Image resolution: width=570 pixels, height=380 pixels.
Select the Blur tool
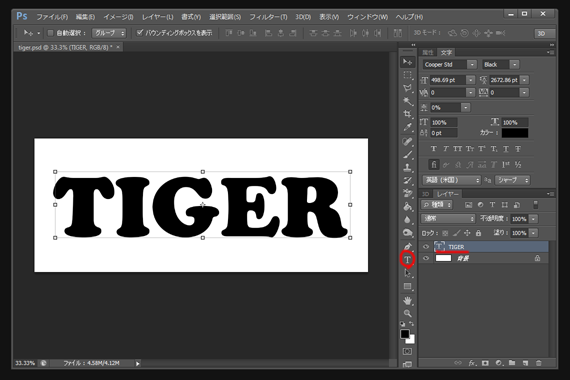pyautogui.click(x=408, y=220)
